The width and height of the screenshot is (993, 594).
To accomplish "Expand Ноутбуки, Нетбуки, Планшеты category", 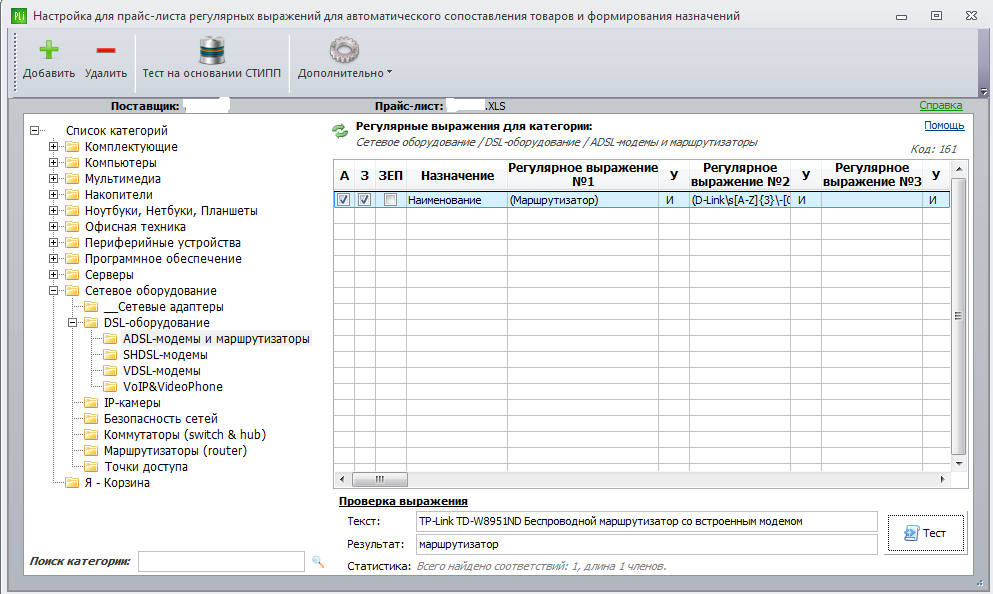I will click(53, 211).
